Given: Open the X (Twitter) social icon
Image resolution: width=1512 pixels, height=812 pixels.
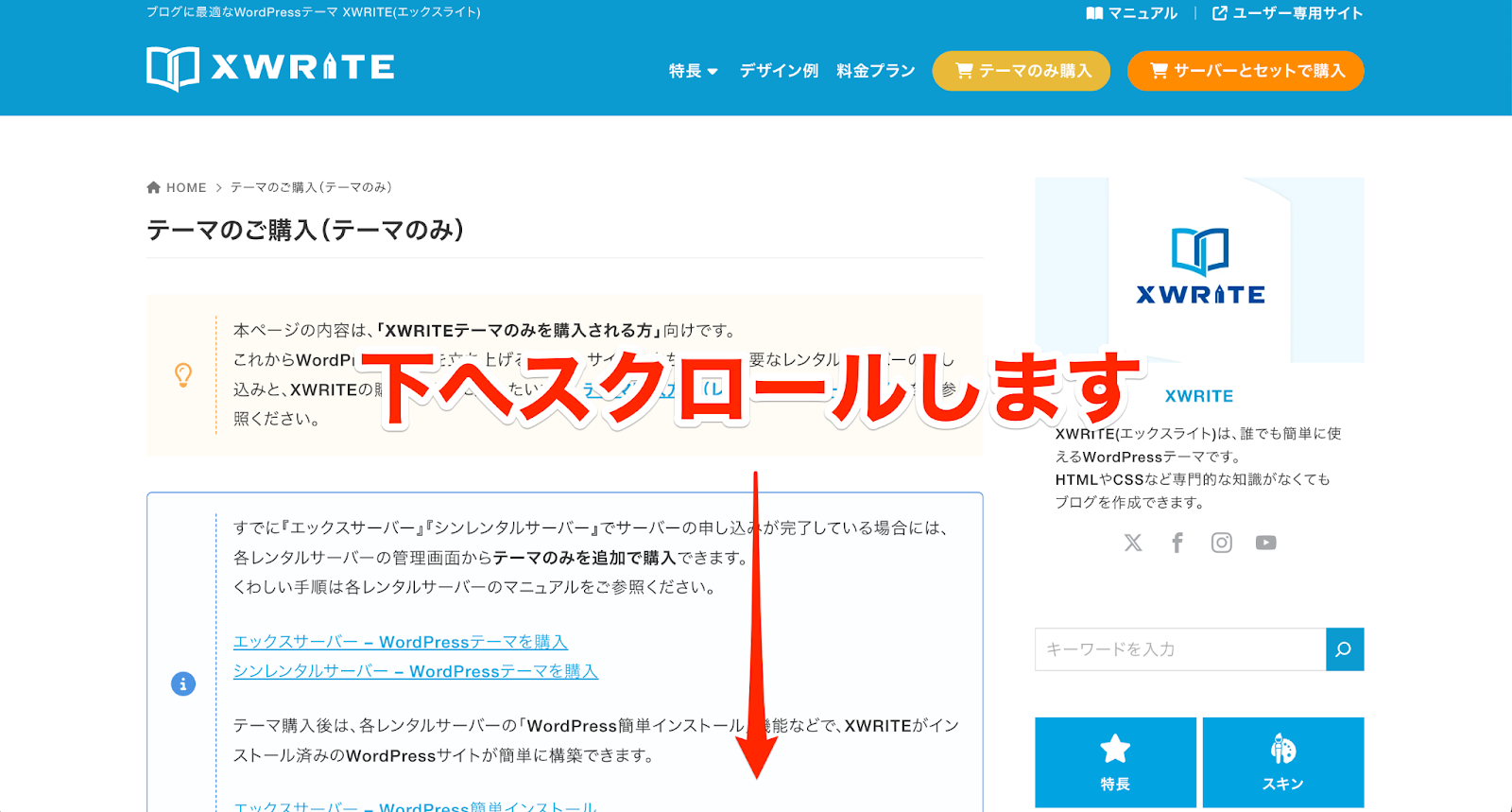Looking at the screenshot, I should [1133, 543].
